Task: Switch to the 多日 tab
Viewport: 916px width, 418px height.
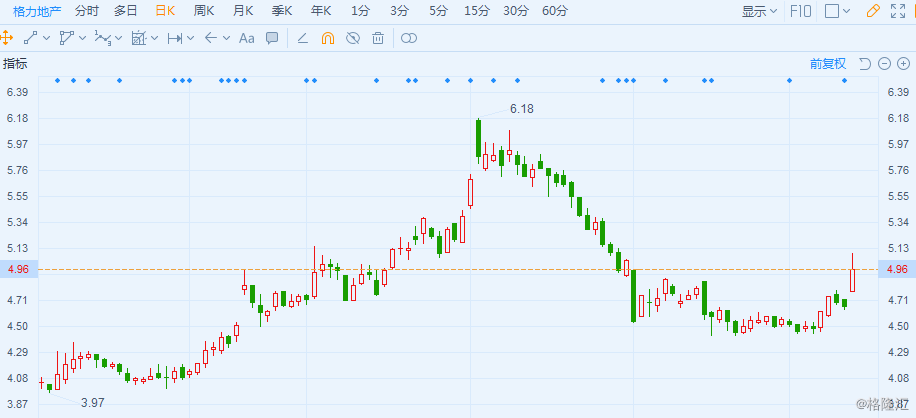Action: point(126,11)
